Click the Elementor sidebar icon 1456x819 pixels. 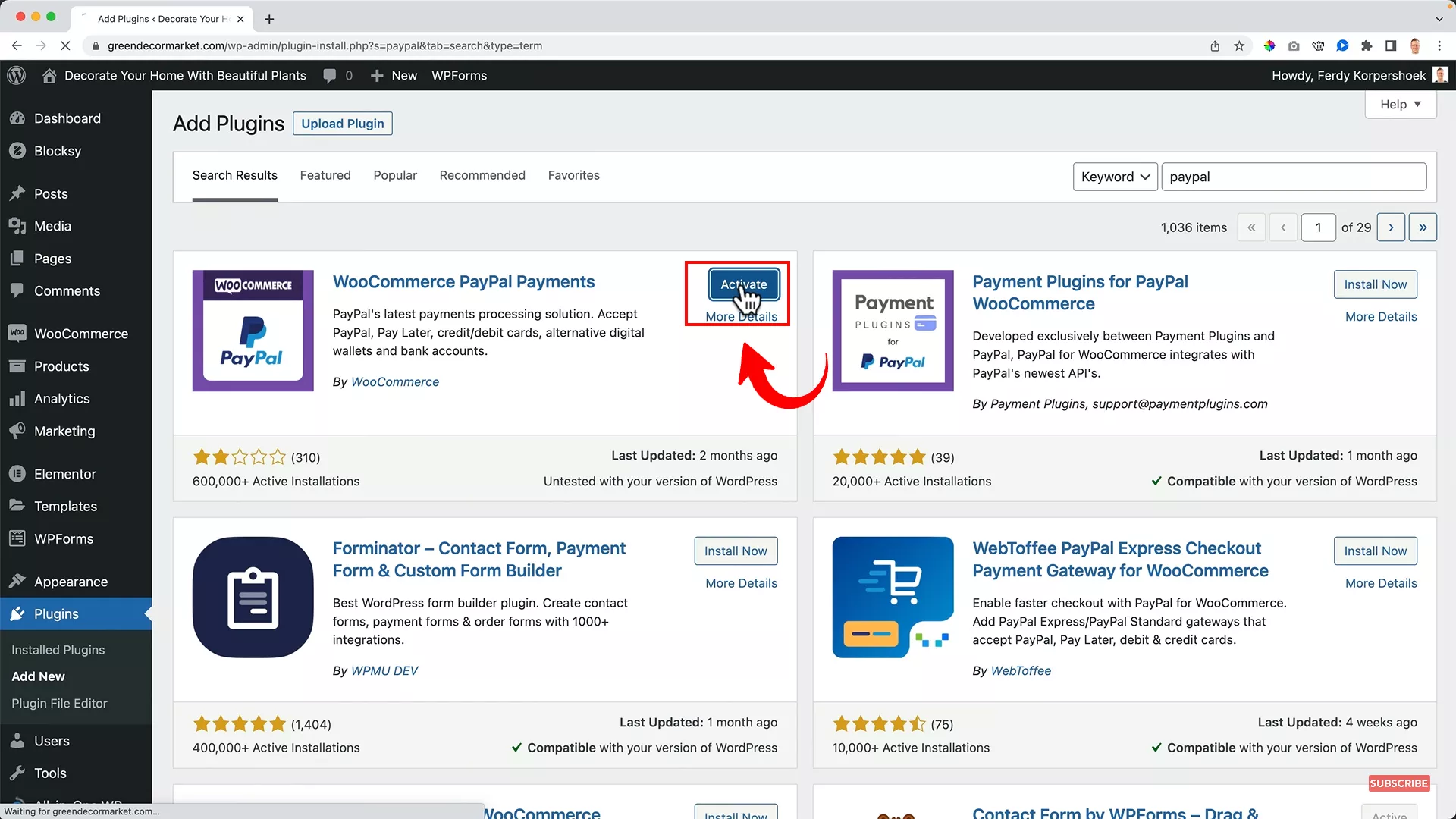[17, 474]
